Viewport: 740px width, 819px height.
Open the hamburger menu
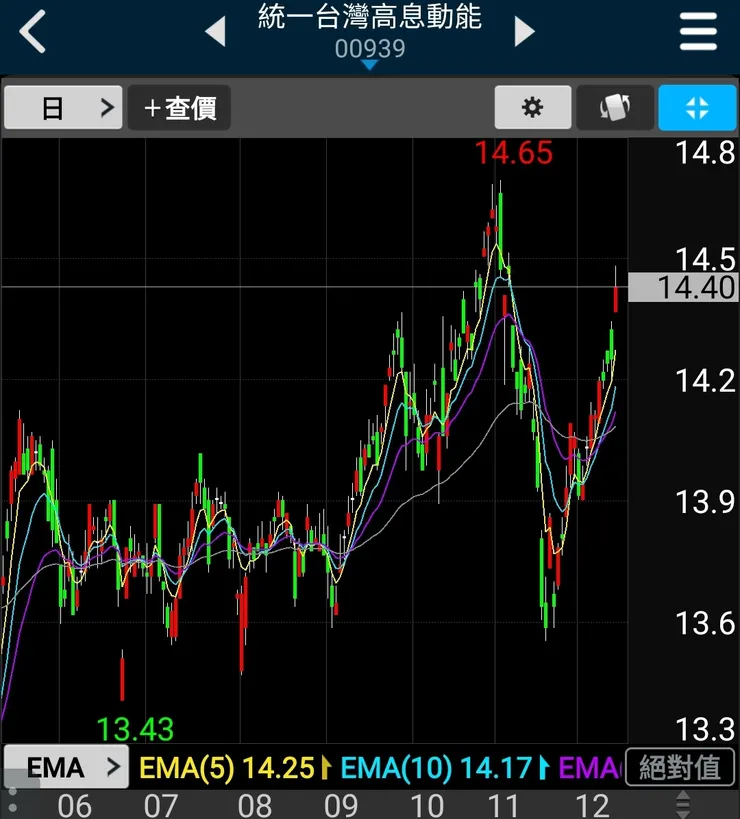pos(698,31)
